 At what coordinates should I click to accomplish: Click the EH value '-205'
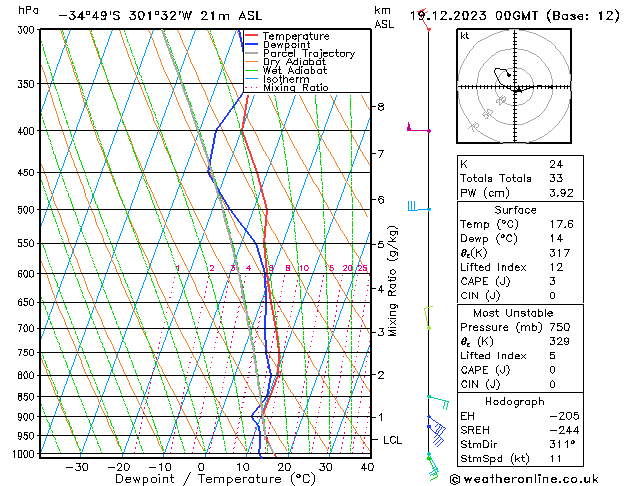(x=564, y=416)
